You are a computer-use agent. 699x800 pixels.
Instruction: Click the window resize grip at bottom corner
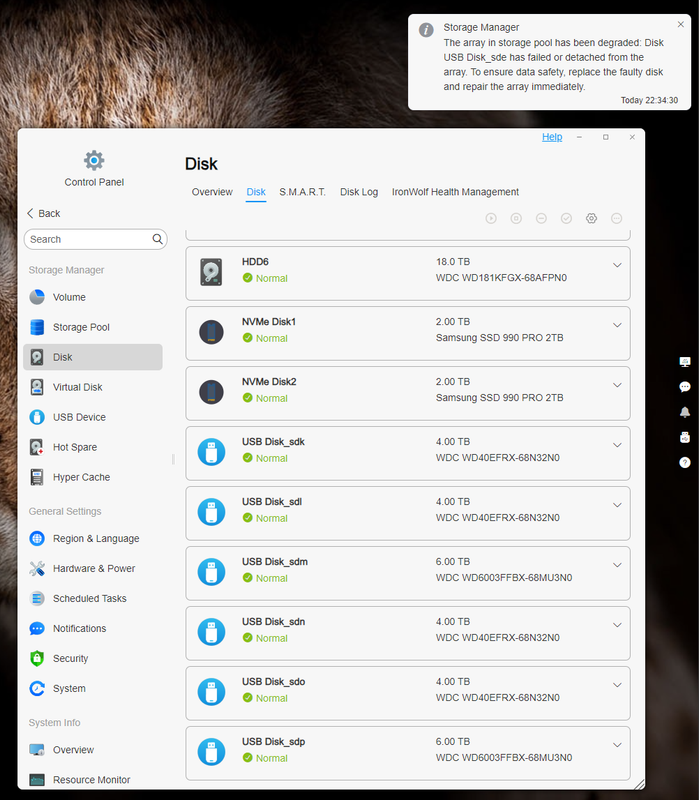638,783
